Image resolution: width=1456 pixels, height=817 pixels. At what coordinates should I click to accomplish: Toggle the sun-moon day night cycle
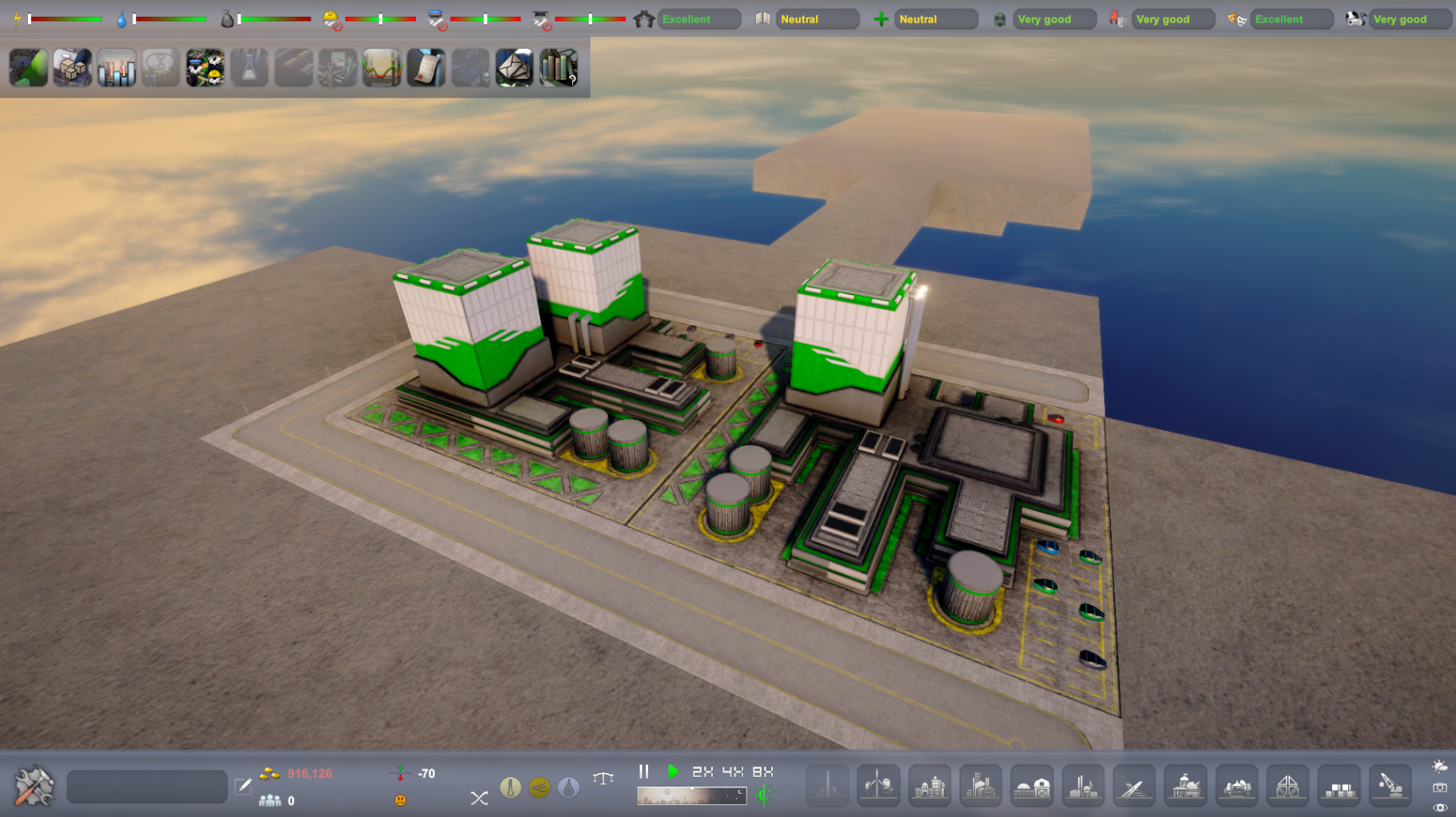[x=764, y=795]
